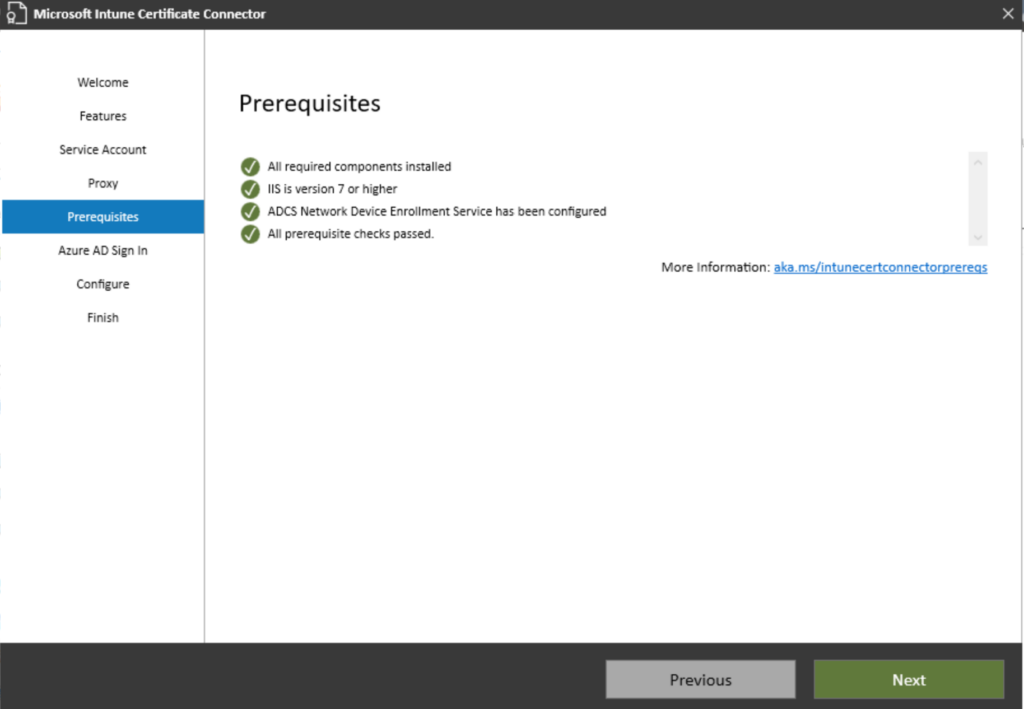Select the text All required components installed

(359, 166)
